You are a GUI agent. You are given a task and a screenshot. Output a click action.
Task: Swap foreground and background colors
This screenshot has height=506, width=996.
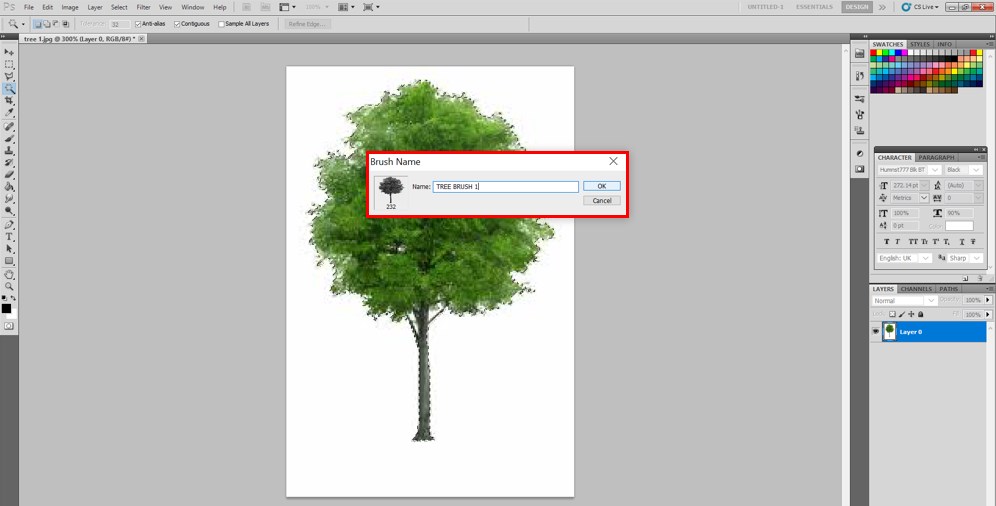[x=13, y=298]
